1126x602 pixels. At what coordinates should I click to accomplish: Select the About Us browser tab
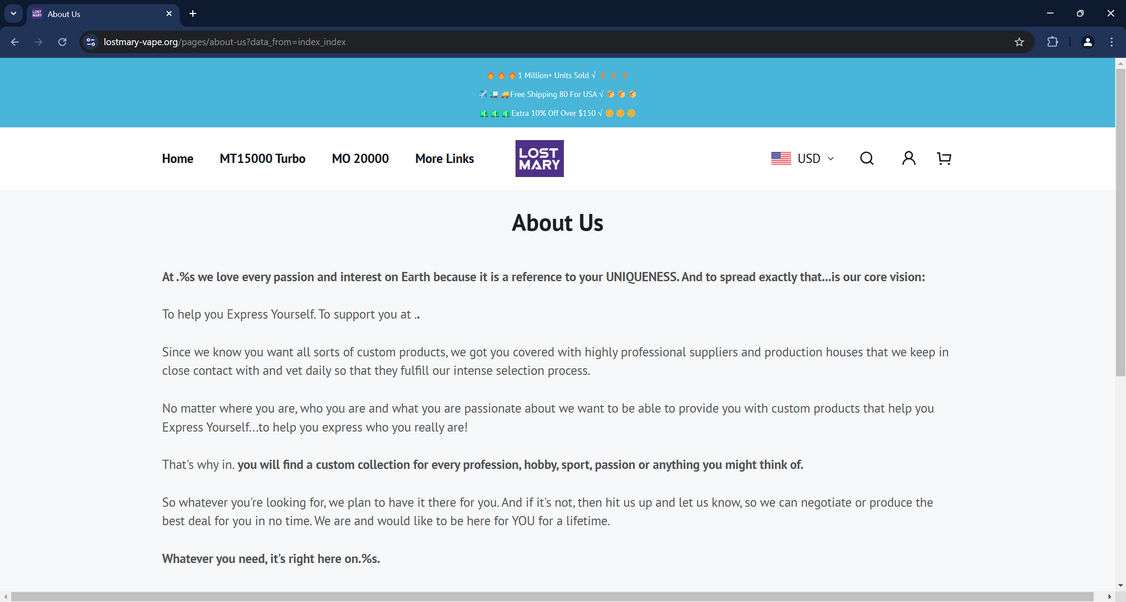click(x=102, y=14)
